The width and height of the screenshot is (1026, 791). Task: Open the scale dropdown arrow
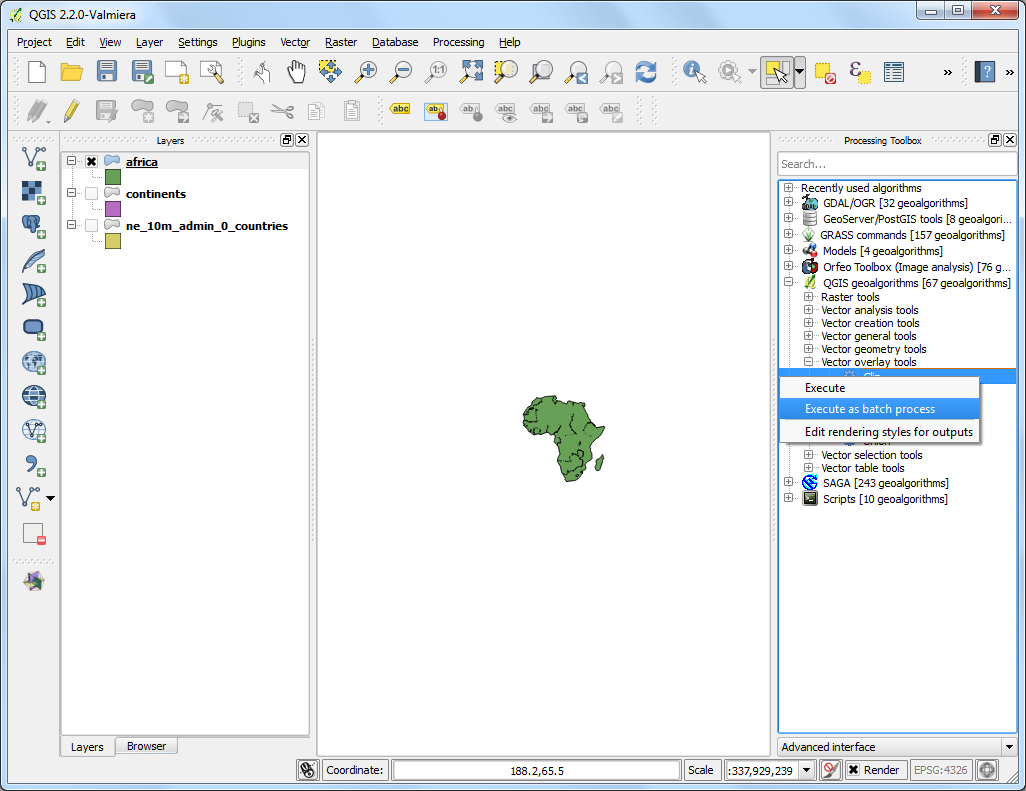click(807, 770)
